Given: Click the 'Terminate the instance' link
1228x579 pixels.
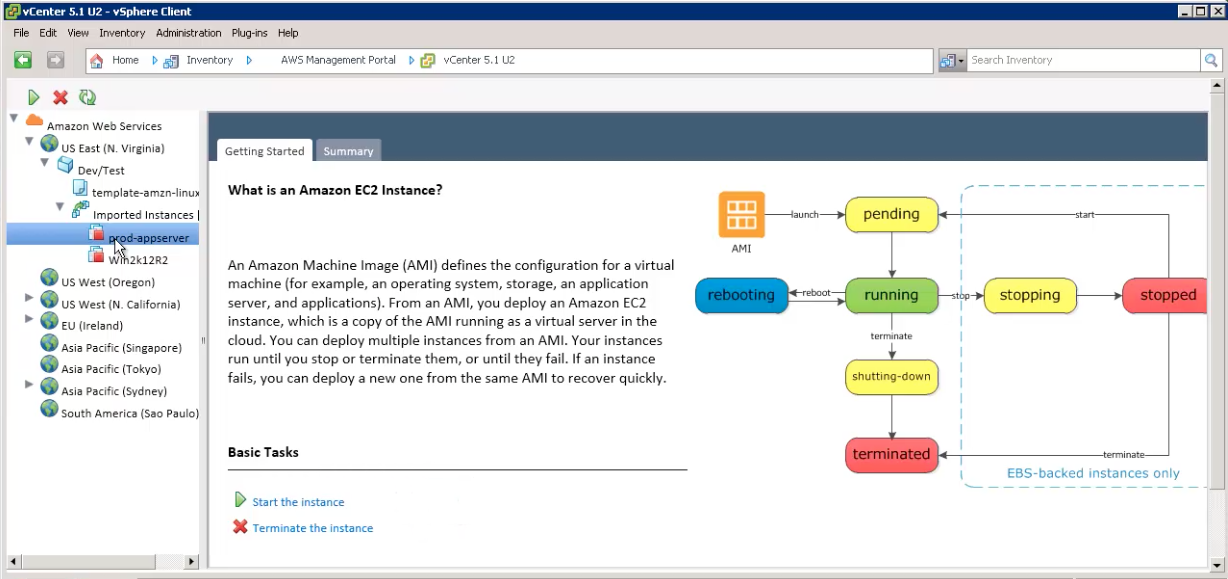Looking at the screenshot, I should [313, 528].
